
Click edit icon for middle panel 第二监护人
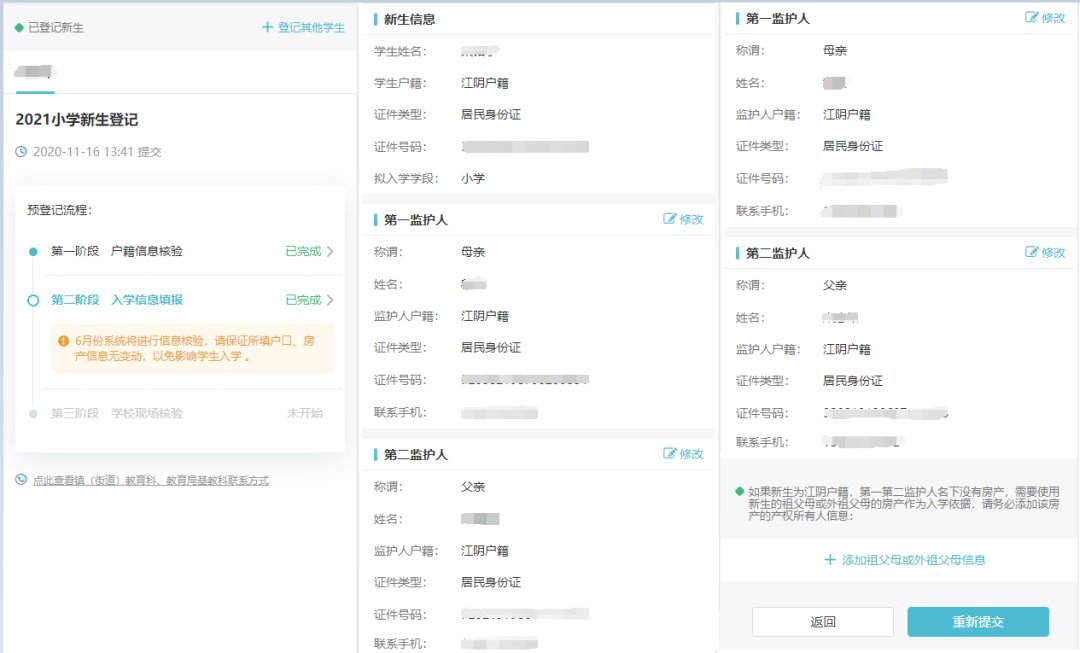(669, 453)
